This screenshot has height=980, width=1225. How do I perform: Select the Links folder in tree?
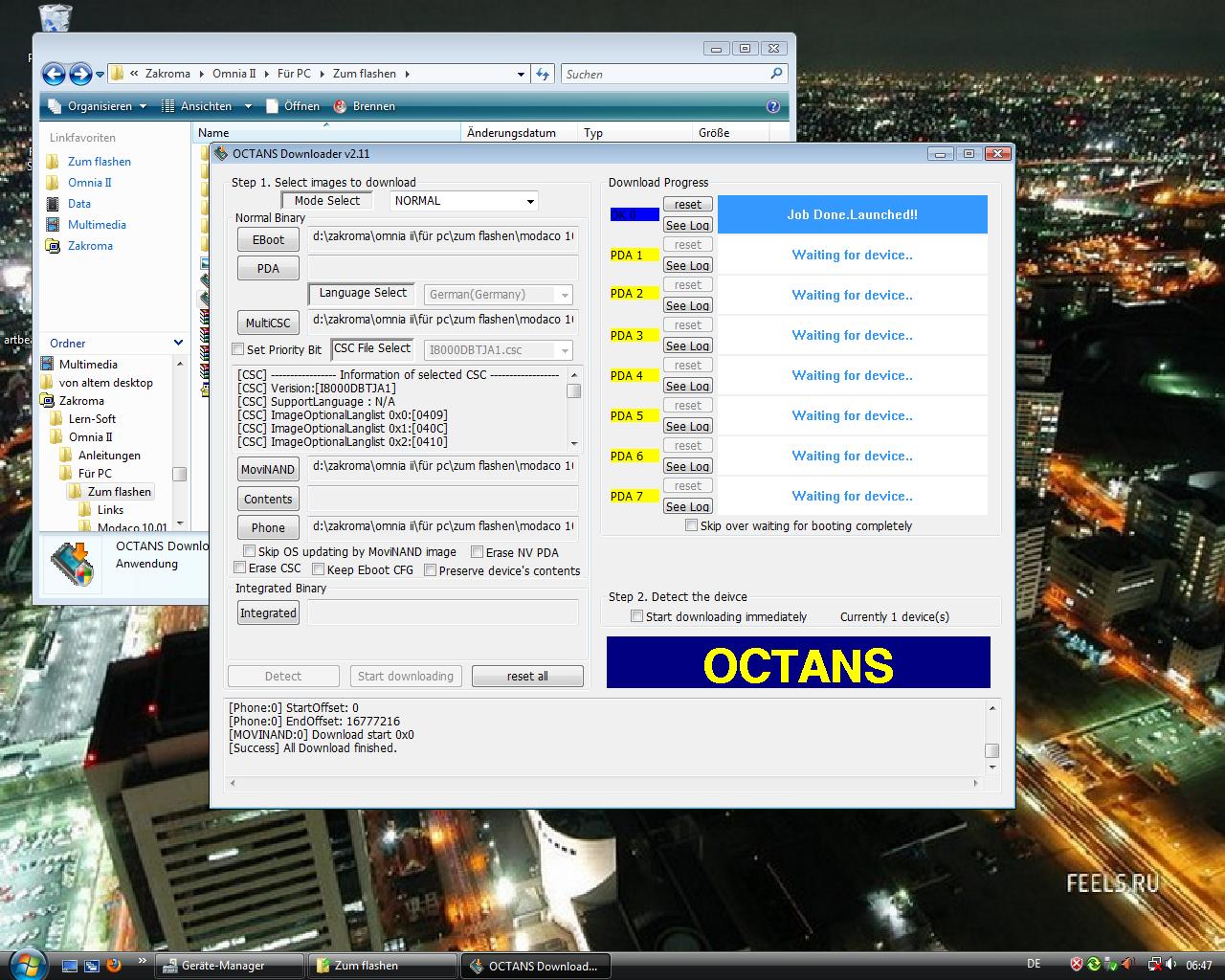coord(110,510)
